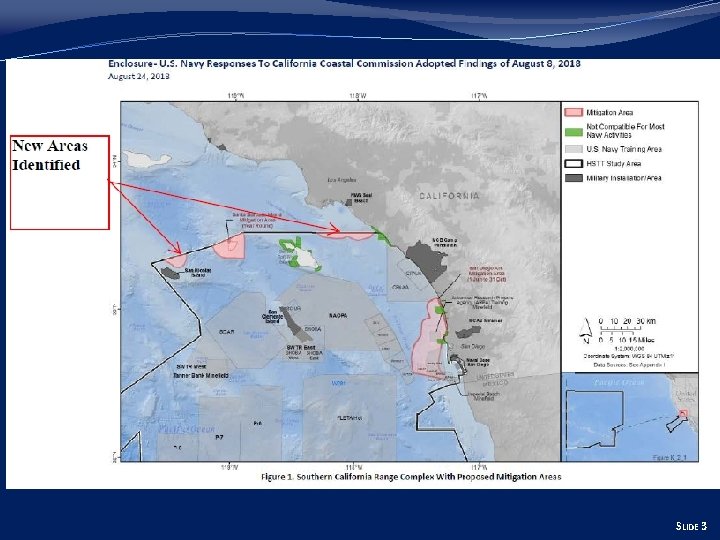Click the 'Military Installation/Area' legend label
This screenshot has width=720, height=540.
tap(624, 178)
